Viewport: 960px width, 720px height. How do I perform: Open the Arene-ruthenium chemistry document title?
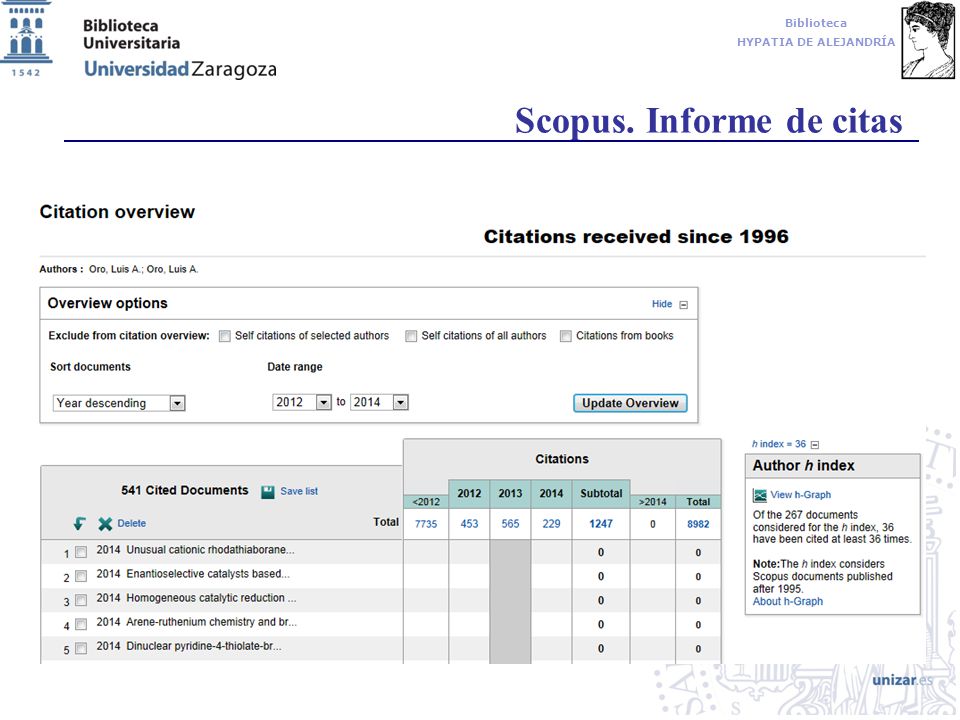(211, 622)
